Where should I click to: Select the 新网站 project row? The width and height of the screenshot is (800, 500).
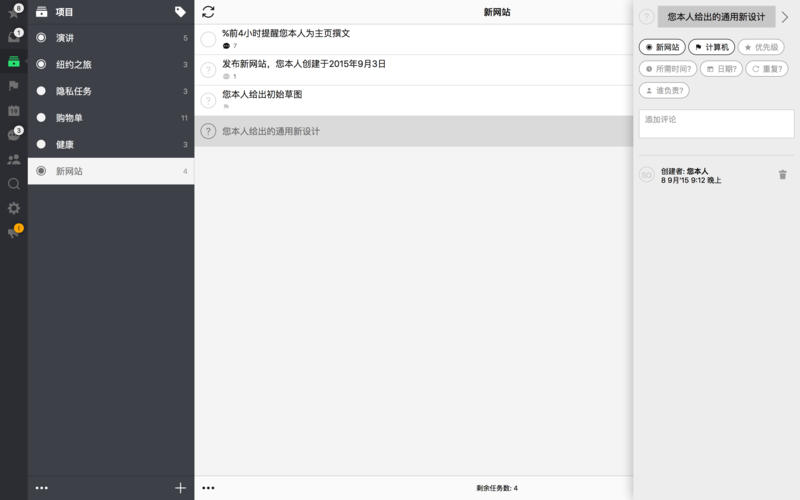111,171
